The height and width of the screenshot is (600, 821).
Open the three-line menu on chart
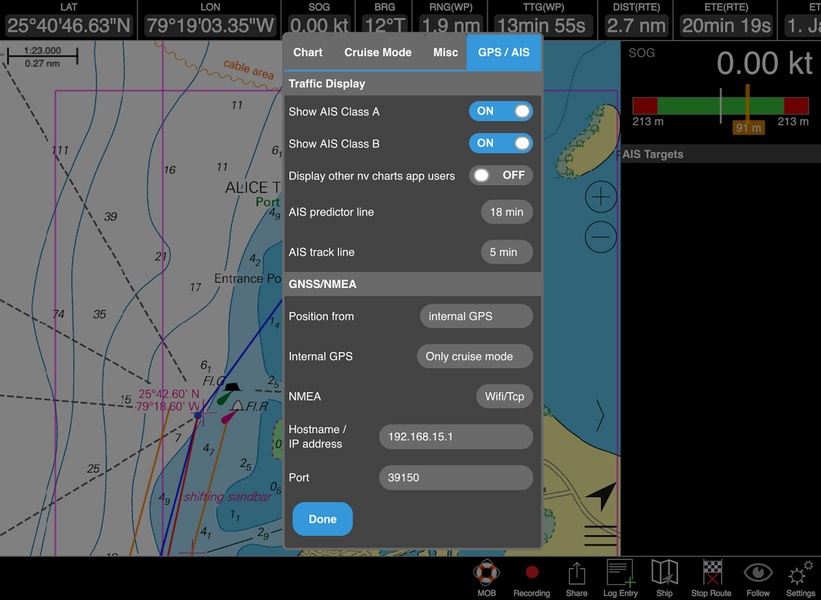[x=601, y=536]
